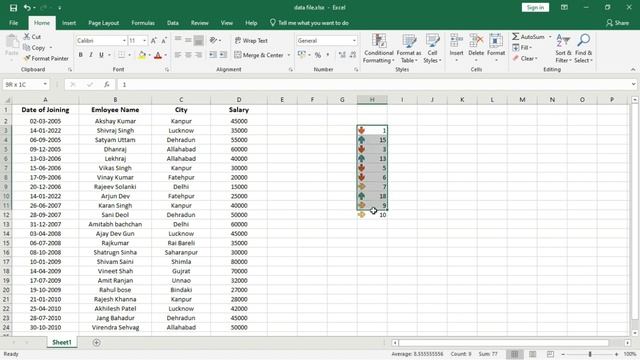Click the Copy command
The width and height of the screenshot is (640, 360).
[x=34, y=48]
